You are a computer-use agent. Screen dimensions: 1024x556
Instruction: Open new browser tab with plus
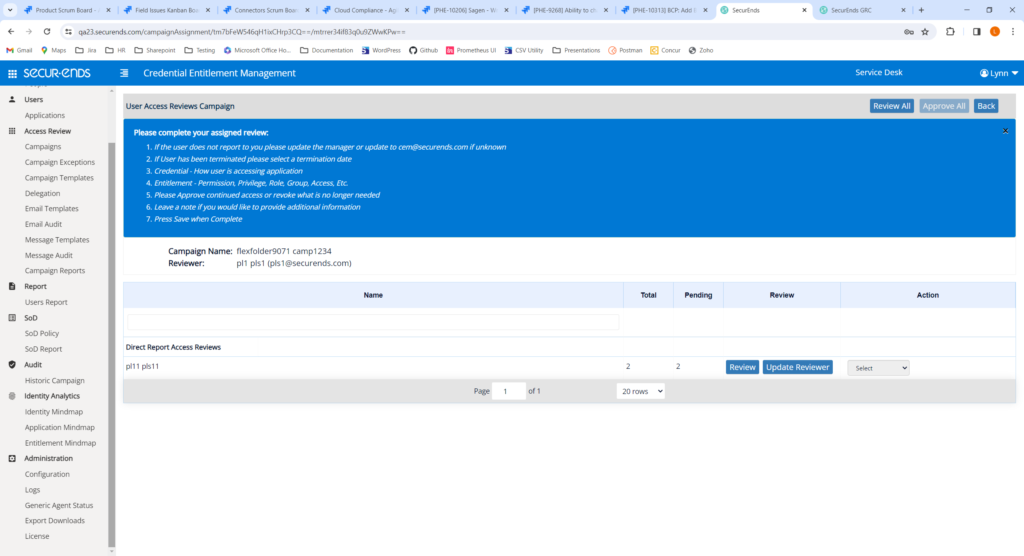point(921,10)
